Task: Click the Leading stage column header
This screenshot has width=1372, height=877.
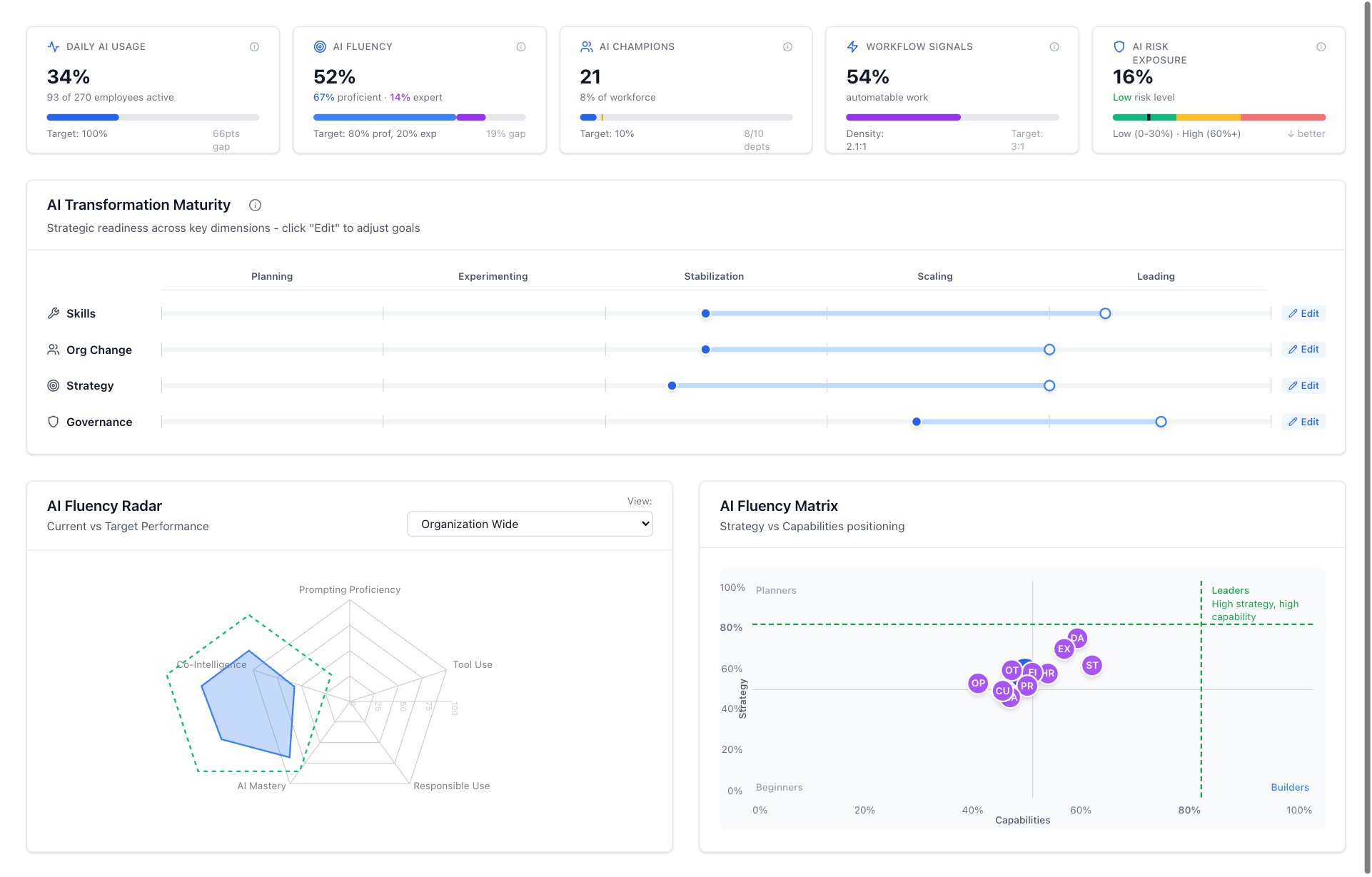Action: pos(1156,277)
